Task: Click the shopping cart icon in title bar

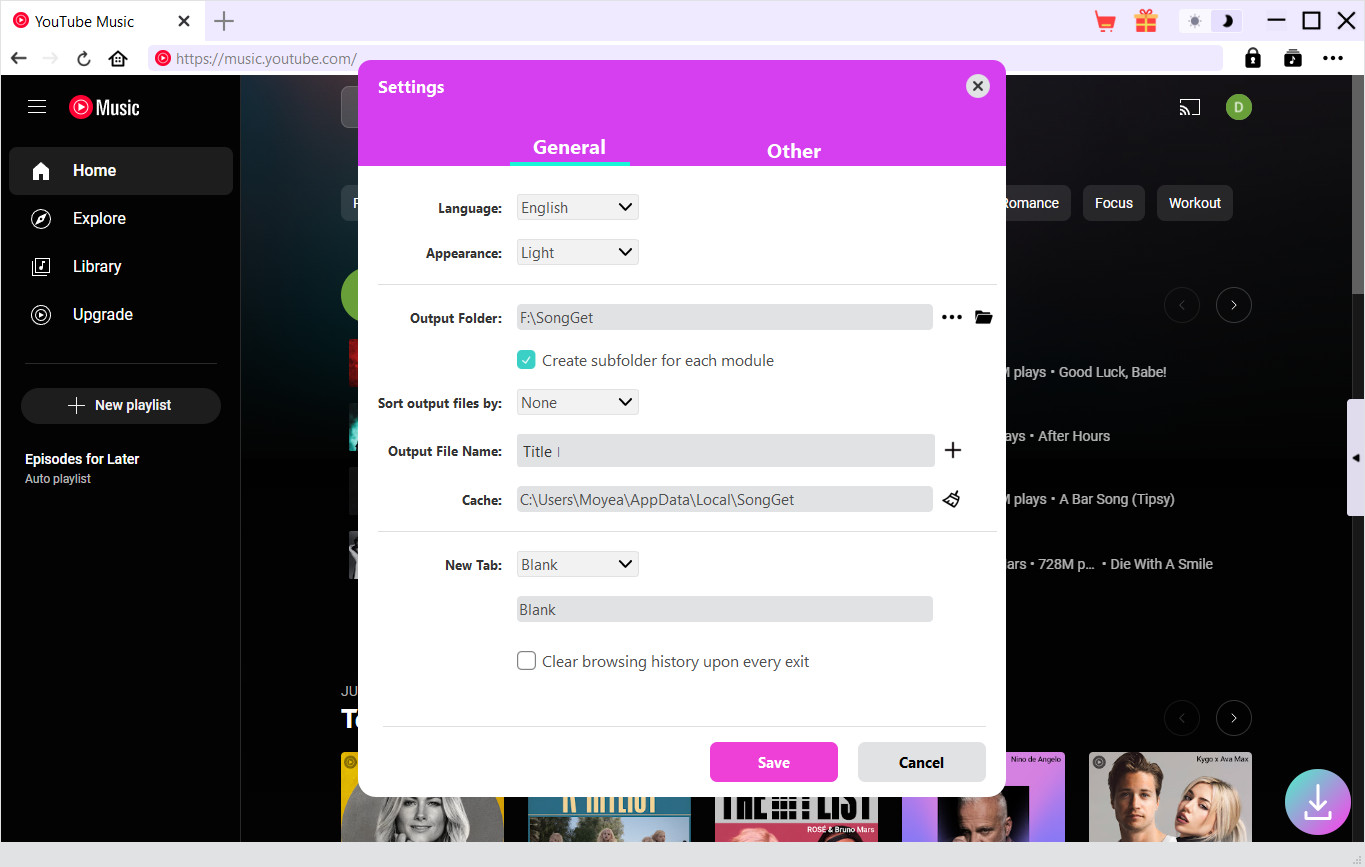Action: pyautogui.click(x=1105, y=21)
